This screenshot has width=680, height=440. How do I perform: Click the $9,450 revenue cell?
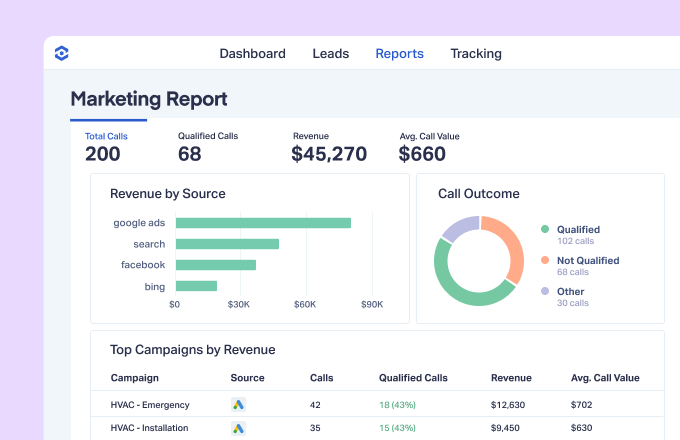(x=505, y=428)
